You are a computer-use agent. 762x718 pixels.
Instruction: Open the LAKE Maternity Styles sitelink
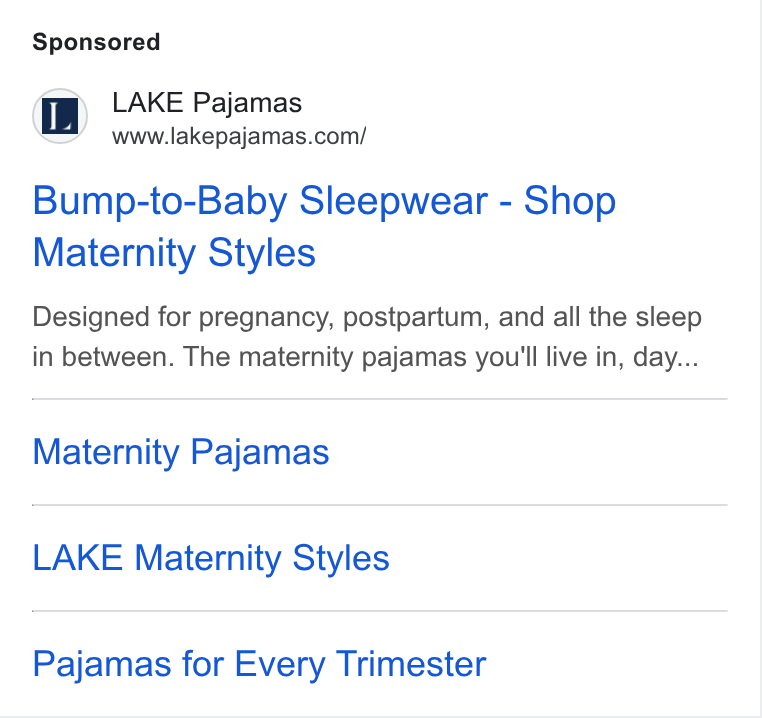click(211, 558)
